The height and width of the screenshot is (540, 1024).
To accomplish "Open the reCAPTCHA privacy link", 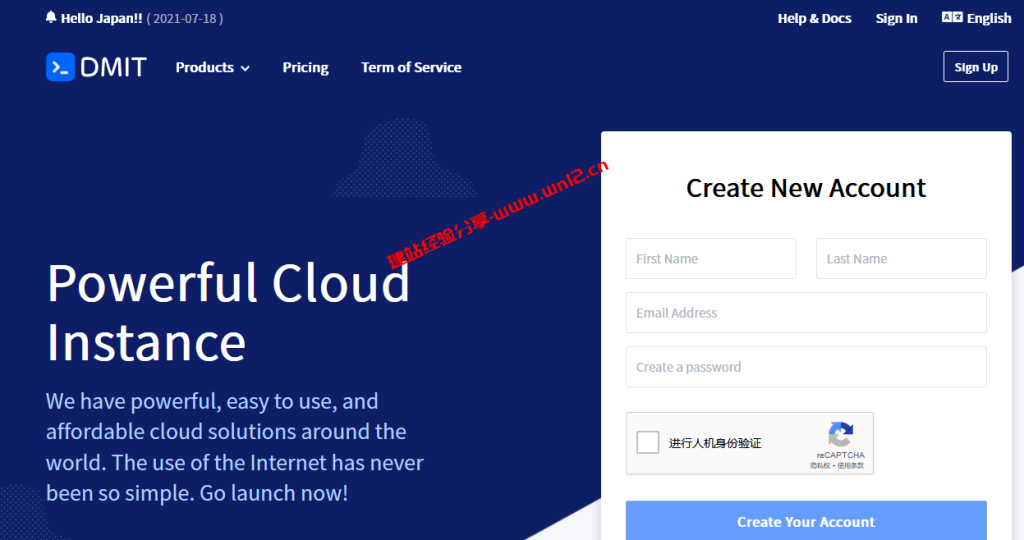I will (820, 466).
